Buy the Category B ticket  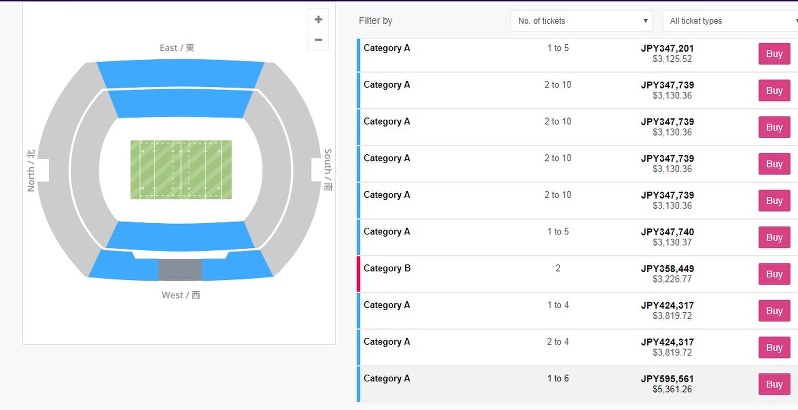(x=774, y=274)
